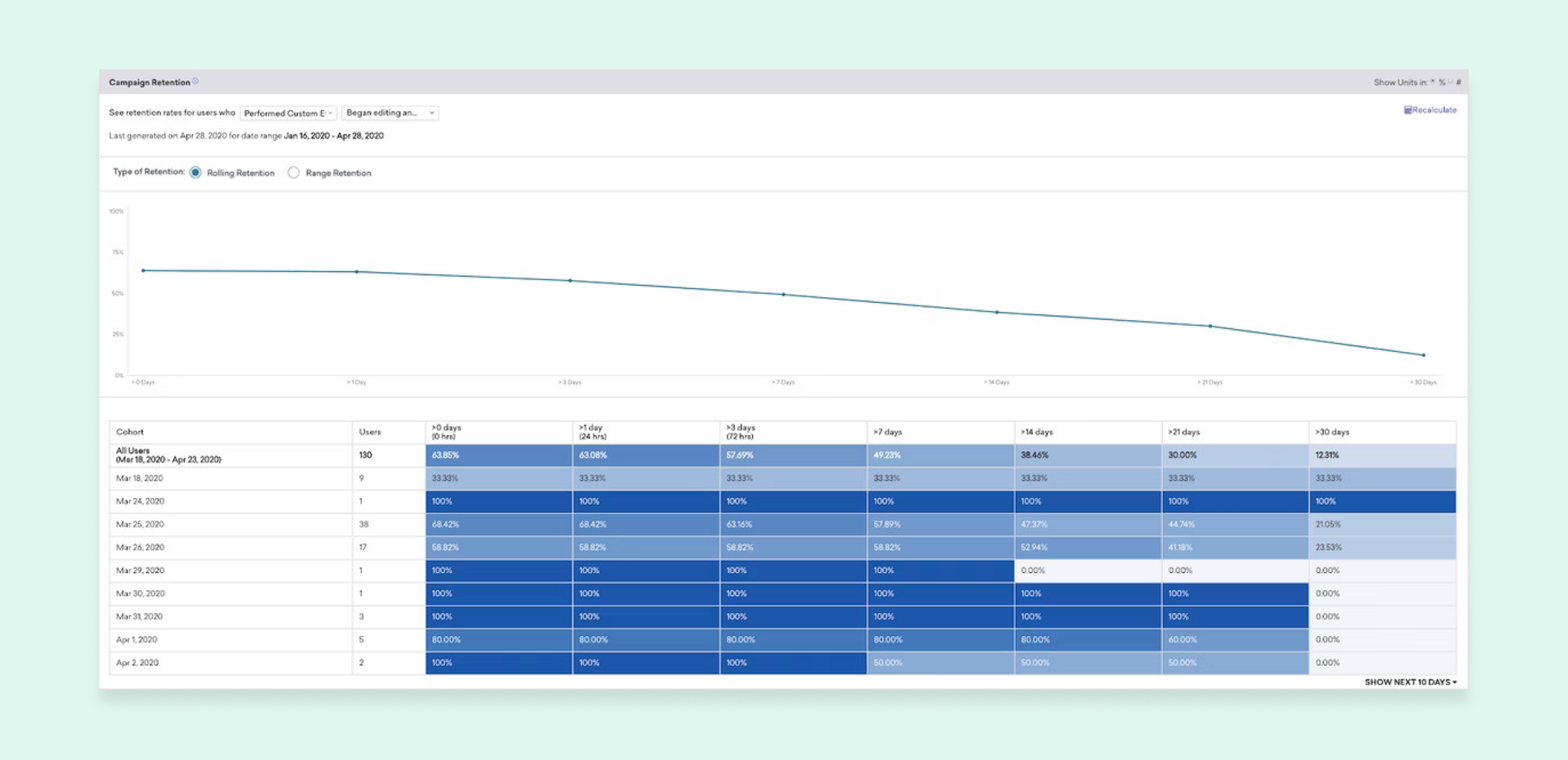The height and width of the screenshot is (760, 1568).
Task: Select the Range Retention radio button
Action: [293, 173]
